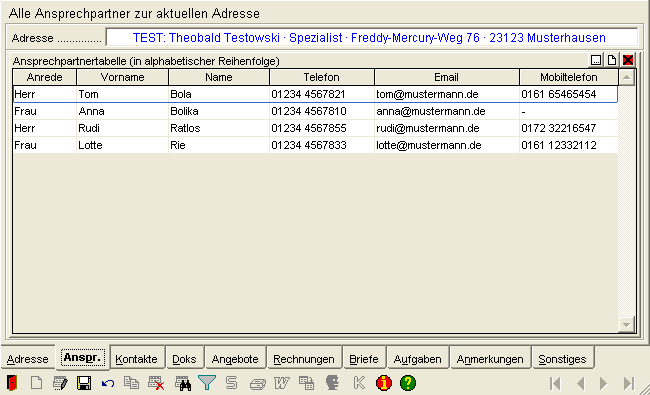Select the Vorname cell 'Lotte'
The image size is (650, 395).
pyautogui.click(x=122, y=145)
